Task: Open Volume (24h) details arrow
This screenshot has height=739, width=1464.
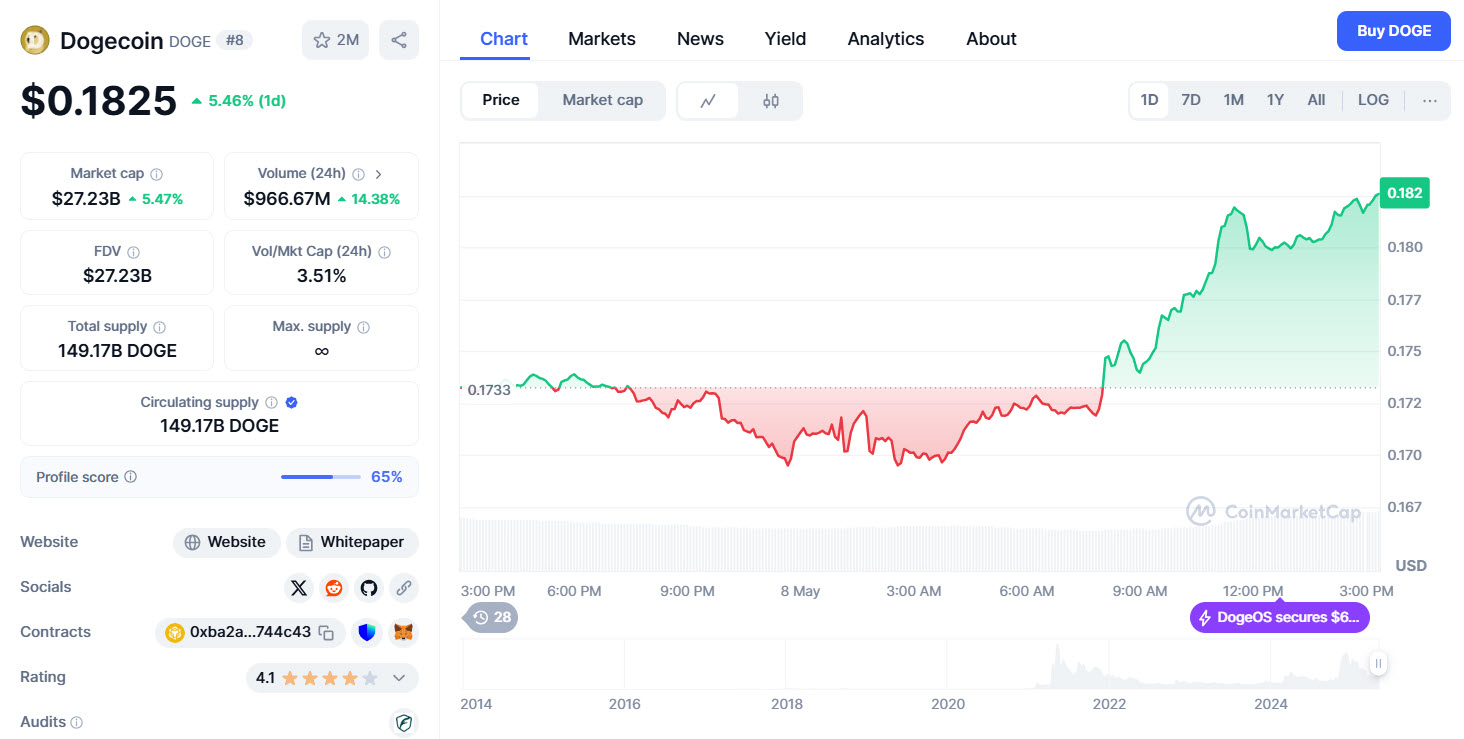Action: (378, 173)
